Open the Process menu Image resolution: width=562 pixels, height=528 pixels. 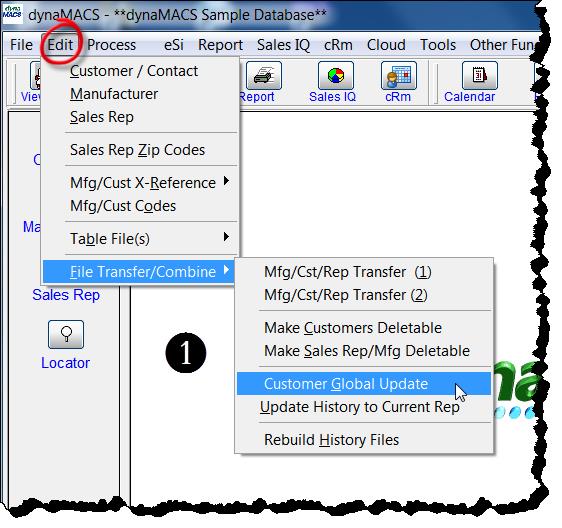pyautogui.click(x=111, y=45)
